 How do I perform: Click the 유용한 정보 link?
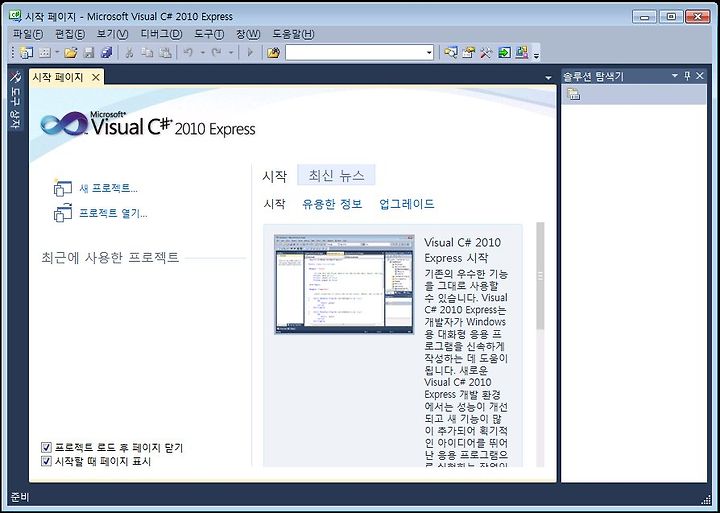pyautogui.click(x=332, y=203)
